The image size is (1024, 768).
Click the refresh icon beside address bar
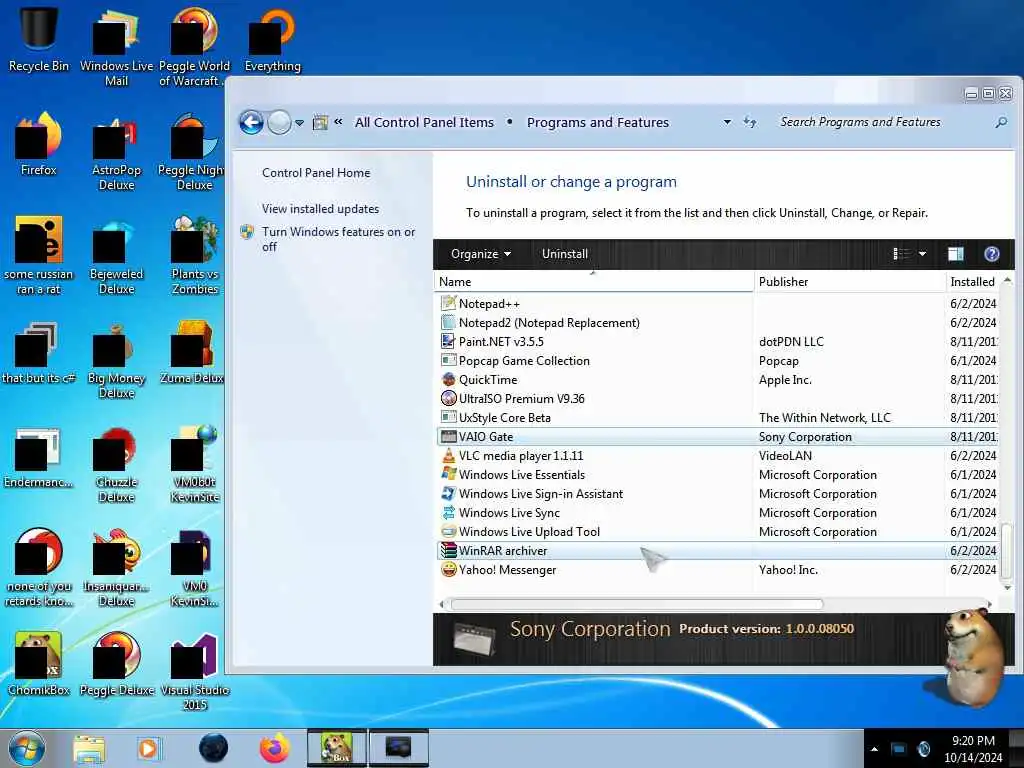pos(750,122)
